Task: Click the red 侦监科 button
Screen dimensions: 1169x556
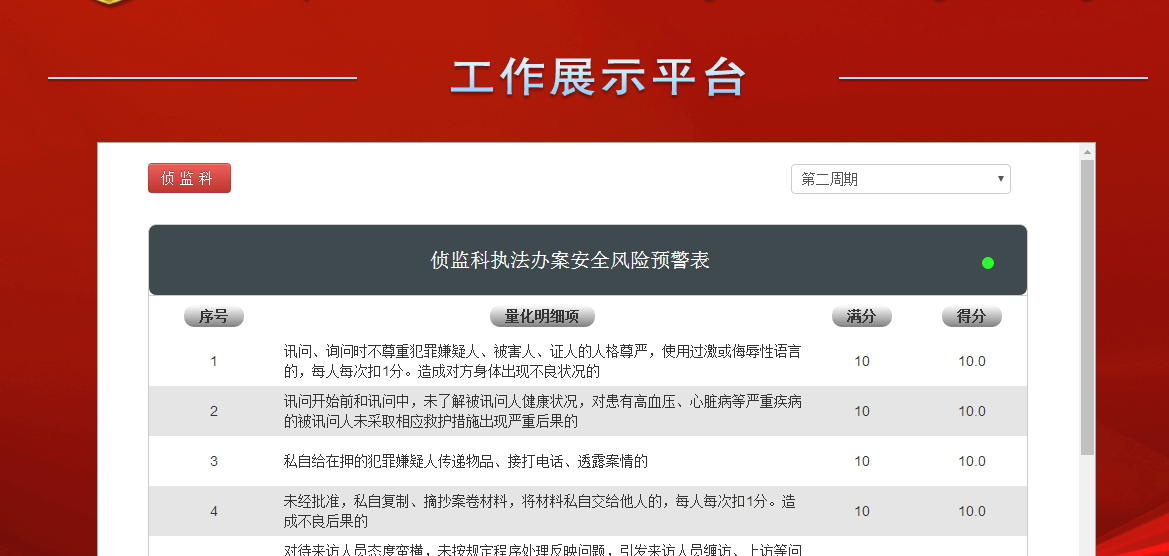Action: click(x=189, y=178)
